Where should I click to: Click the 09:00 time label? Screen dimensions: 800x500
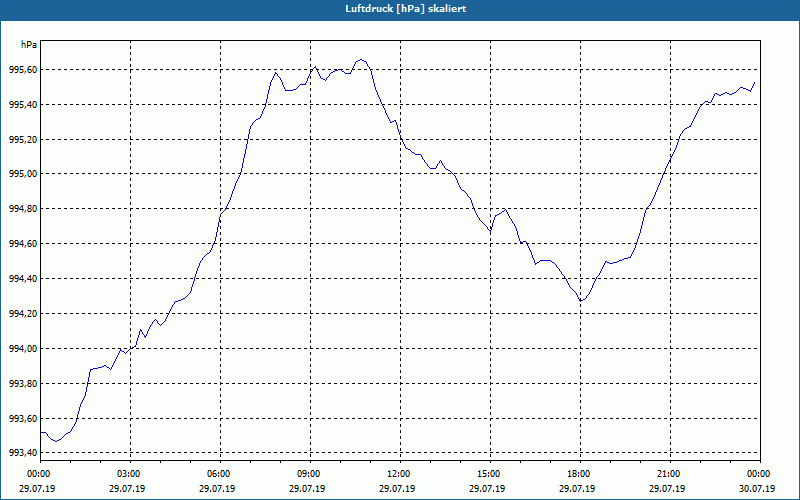[x=311, y=474]
